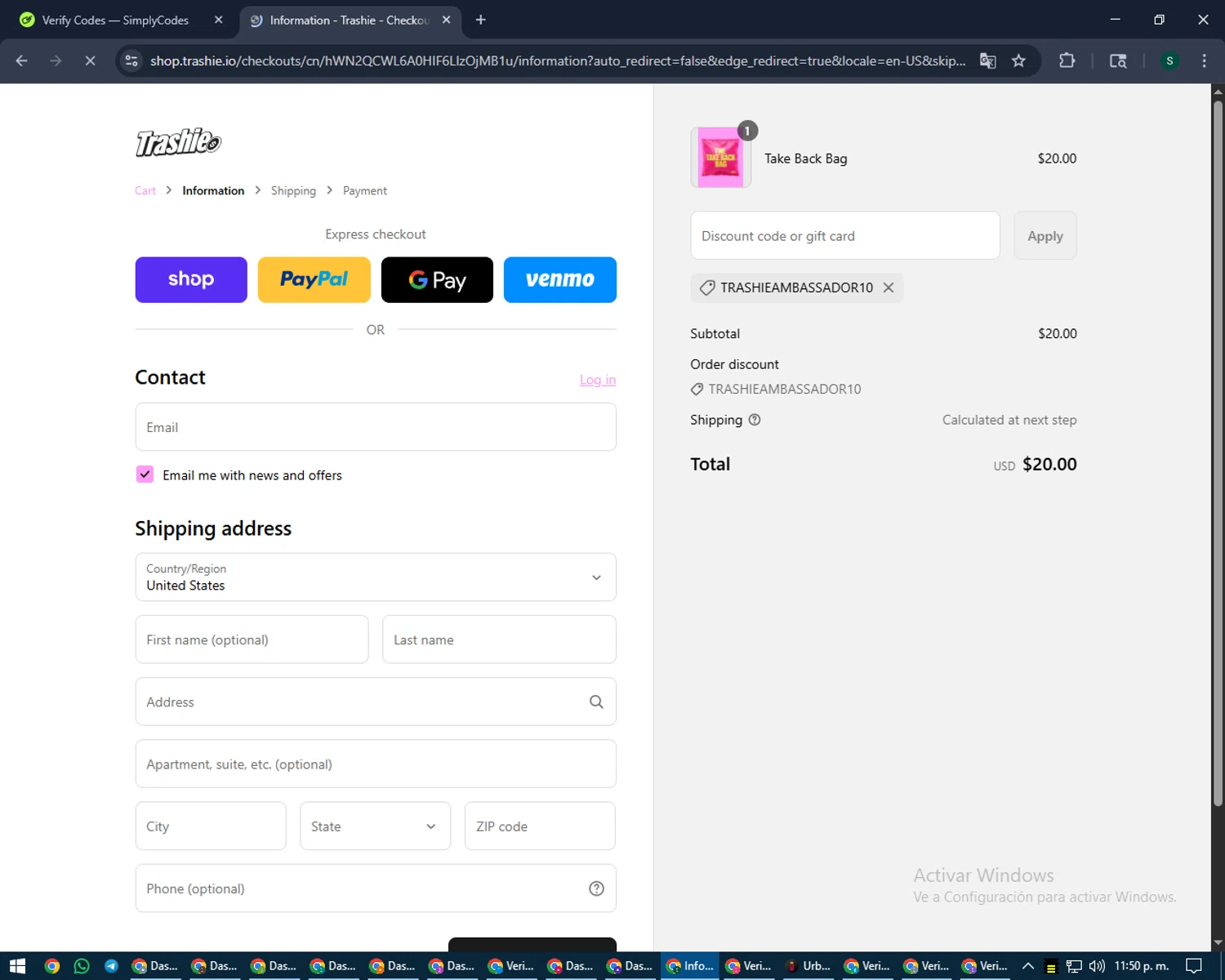Open the Extensions puzzle icon
The width and height of the screenshot is (1225, 980).
pos(1067,60)
